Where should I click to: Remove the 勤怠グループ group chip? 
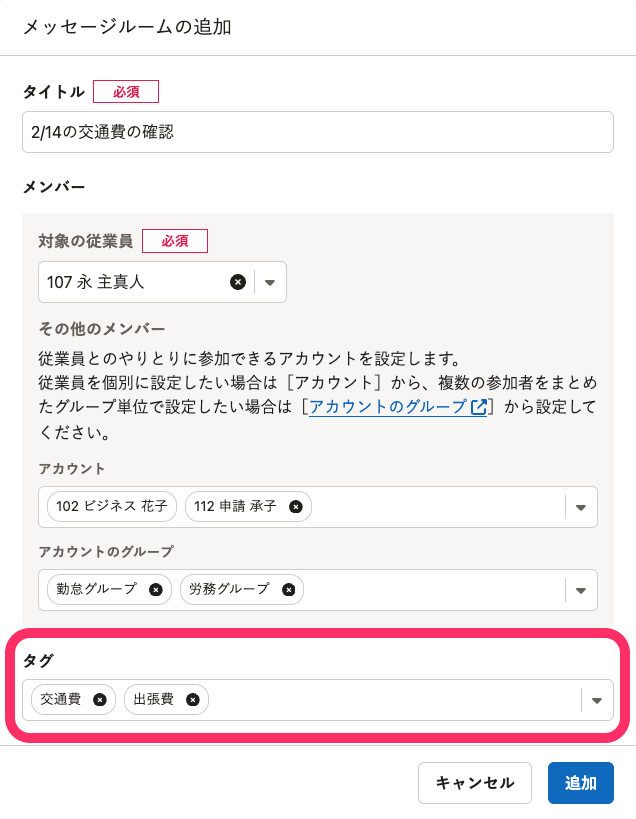[x=155, y=590]
